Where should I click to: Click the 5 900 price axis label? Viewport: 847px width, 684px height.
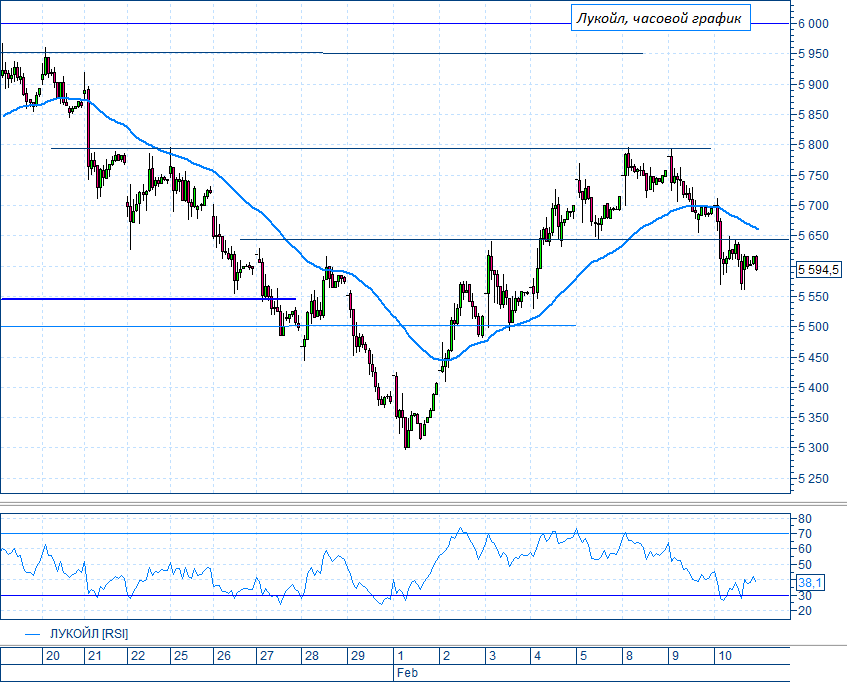814,84
